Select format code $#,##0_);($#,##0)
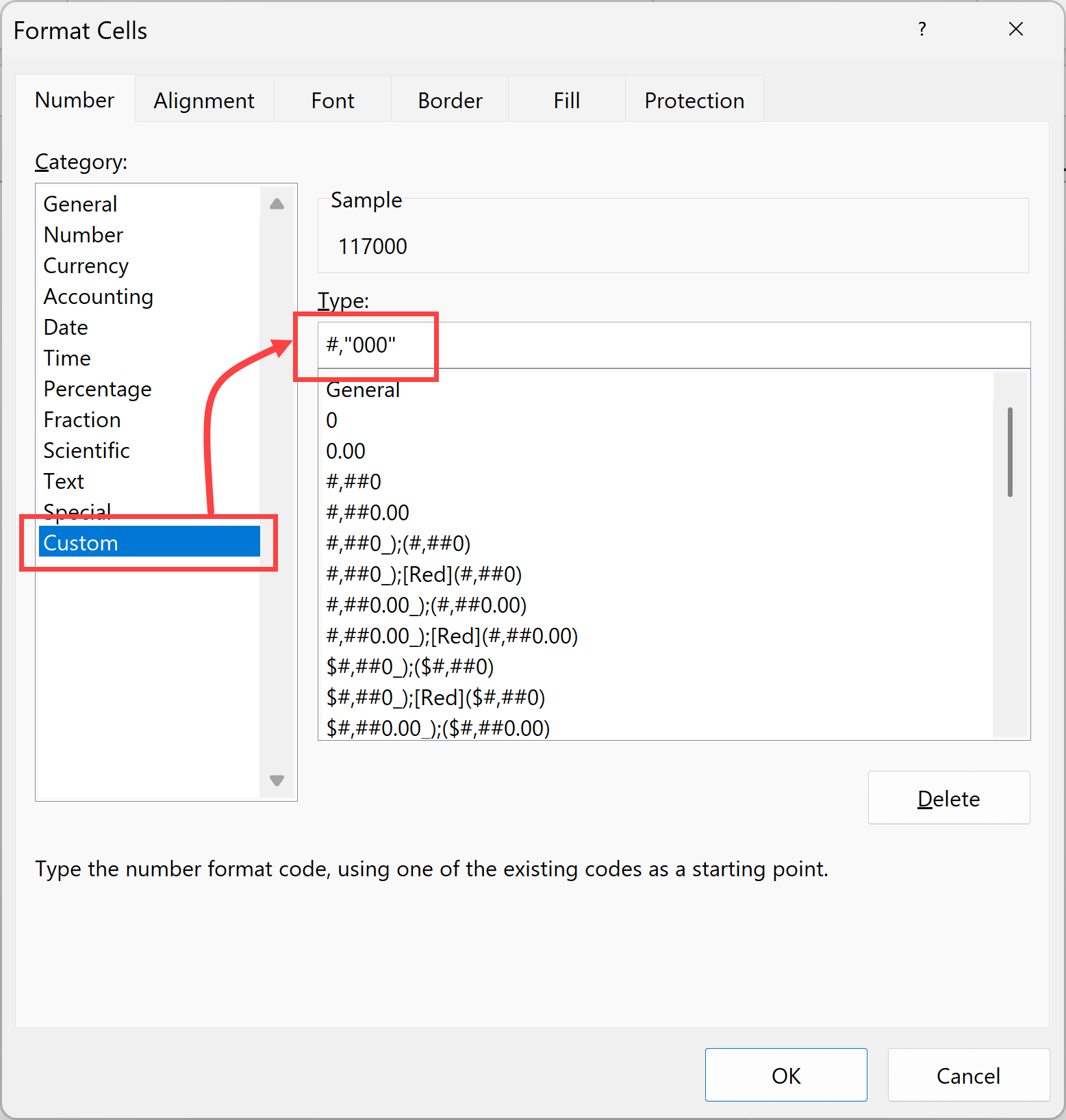This screenshot has width=1066, height=1120. [656, 667]
